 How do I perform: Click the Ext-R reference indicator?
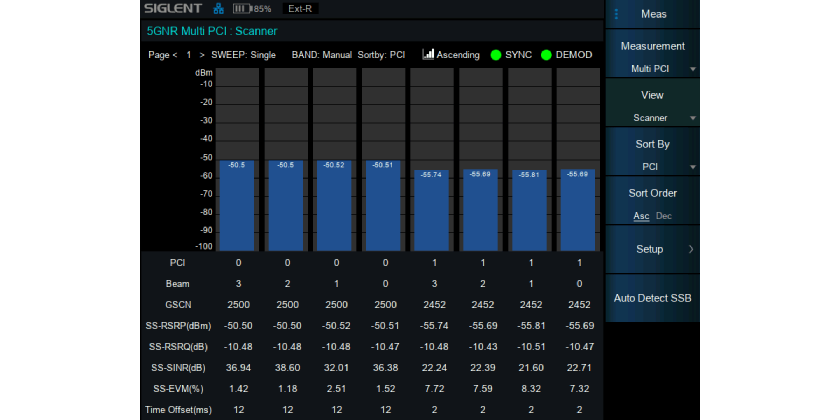(302, 8)
